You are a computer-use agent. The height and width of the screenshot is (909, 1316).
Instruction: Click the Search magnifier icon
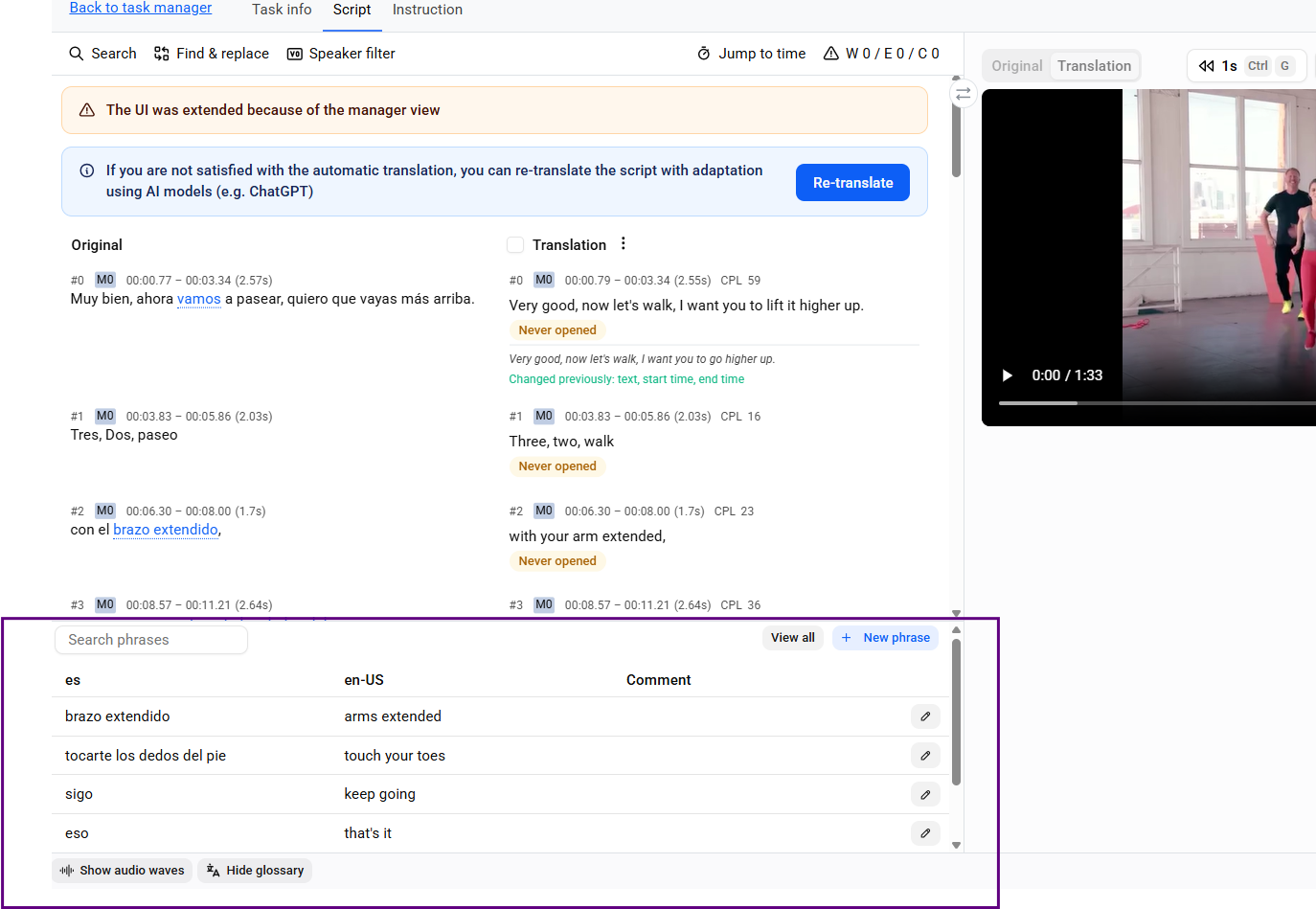click(77, 54)
